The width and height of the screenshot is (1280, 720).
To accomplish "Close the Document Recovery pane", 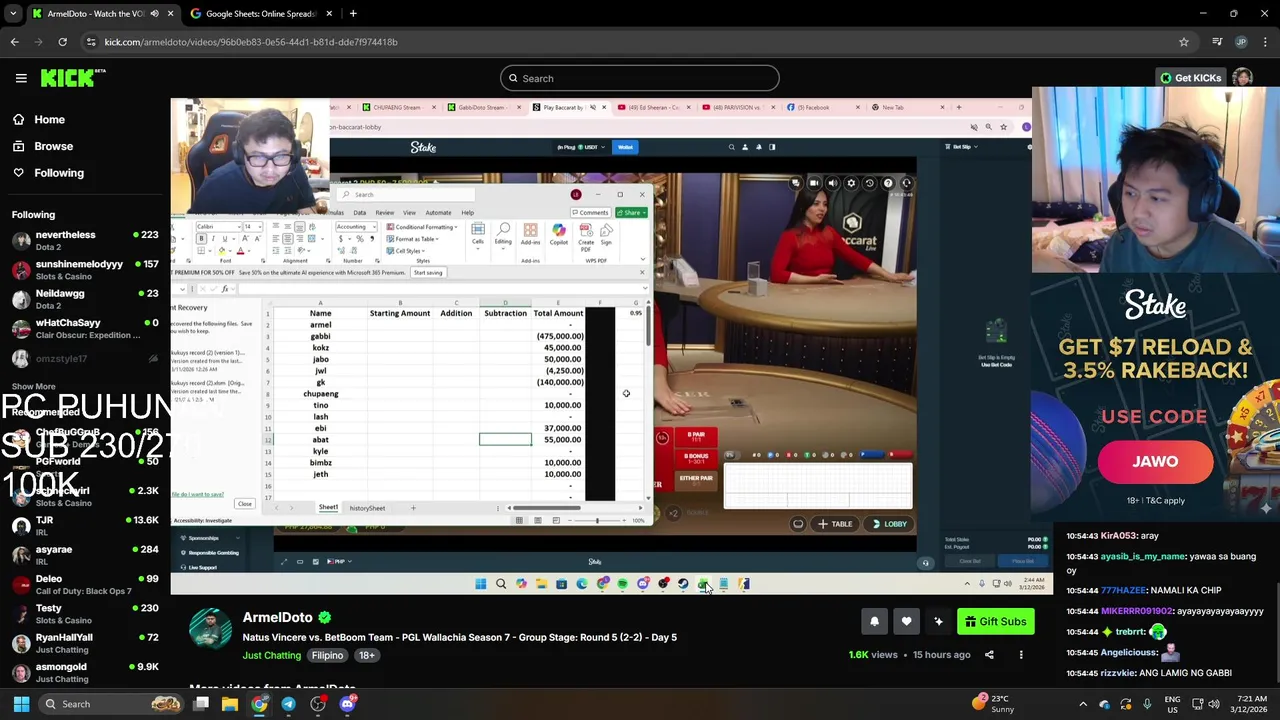I will 245,504.
